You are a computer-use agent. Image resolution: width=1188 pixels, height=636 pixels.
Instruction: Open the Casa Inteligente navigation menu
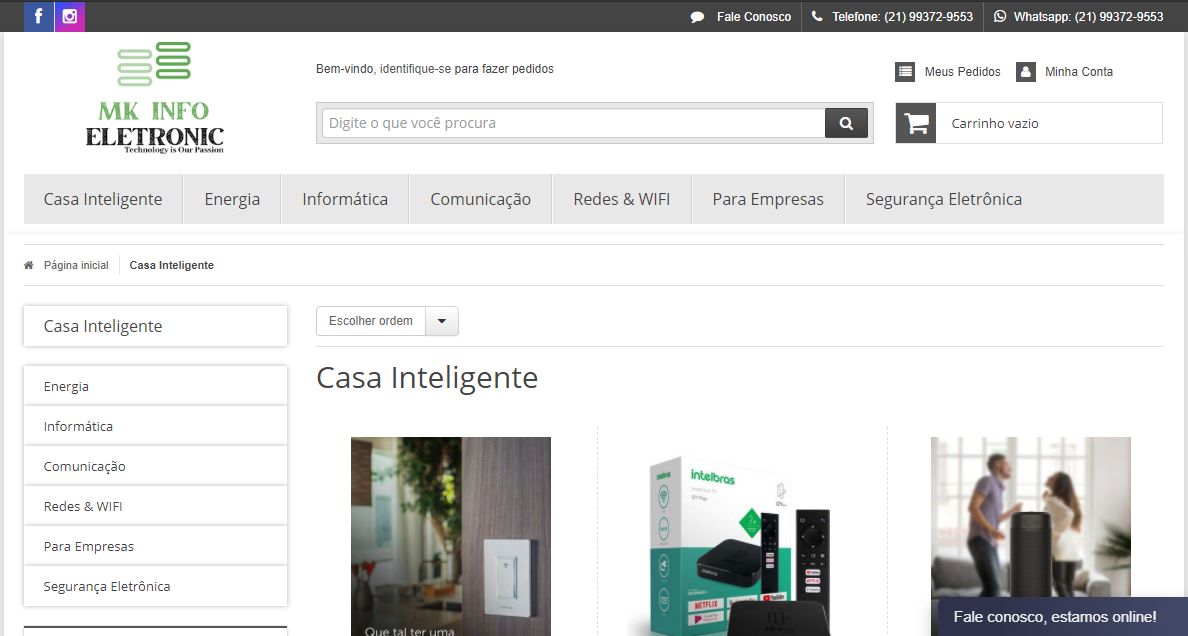coord(103,199)
